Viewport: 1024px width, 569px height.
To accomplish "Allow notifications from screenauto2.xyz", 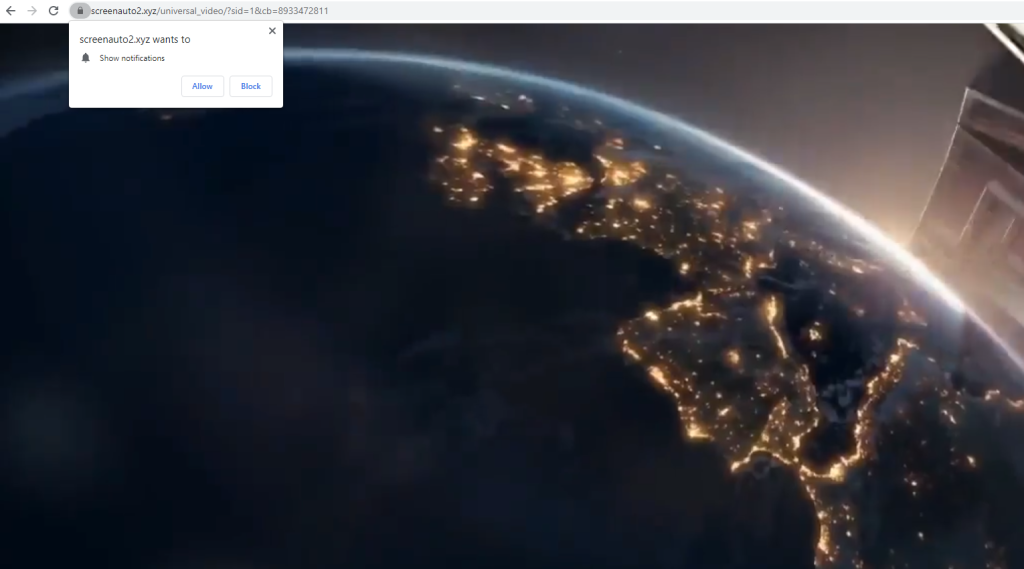I will (x=202, y=86).
